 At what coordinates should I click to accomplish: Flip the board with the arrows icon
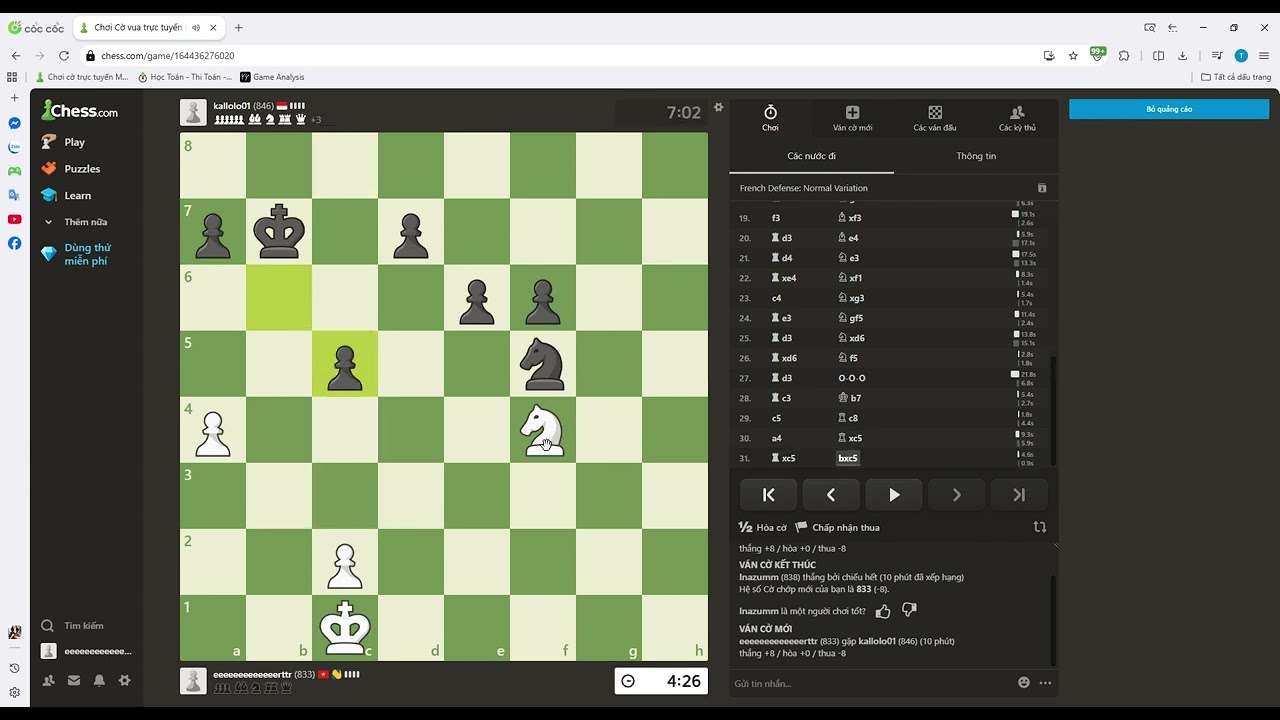pyautogui.click(x=1040, y=527)
